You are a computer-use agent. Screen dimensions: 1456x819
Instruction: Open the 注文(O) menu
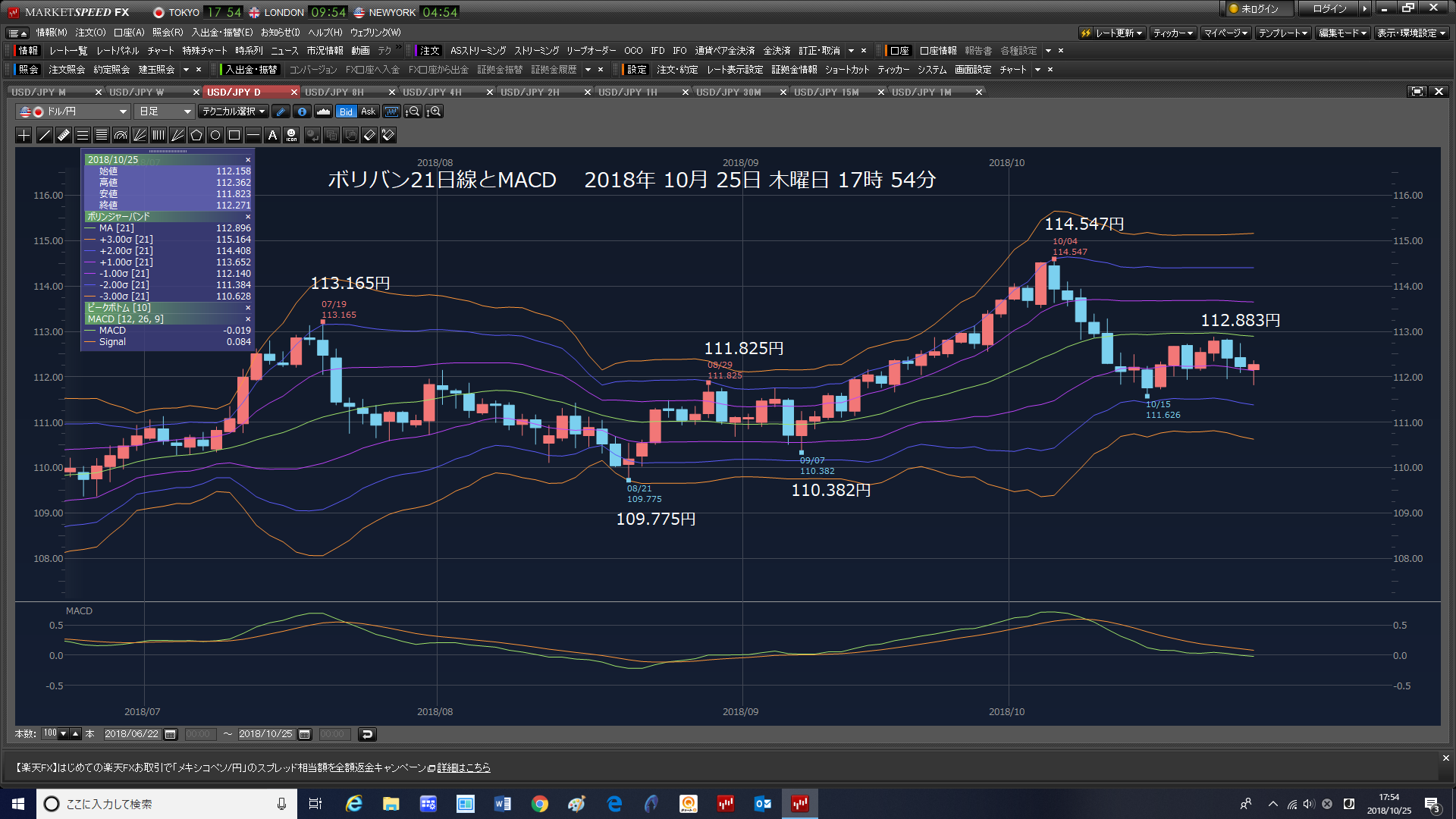point(90,33)
